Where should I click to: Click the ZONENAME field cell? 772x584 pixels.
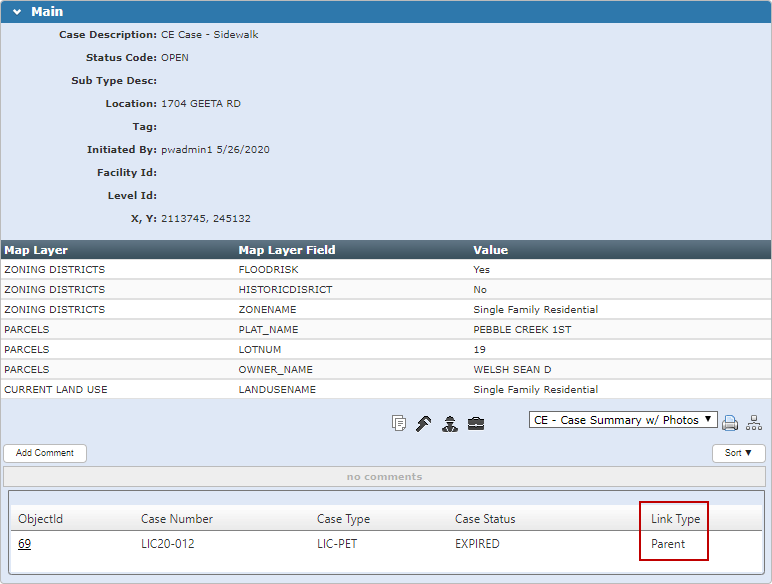coord(267,310)
